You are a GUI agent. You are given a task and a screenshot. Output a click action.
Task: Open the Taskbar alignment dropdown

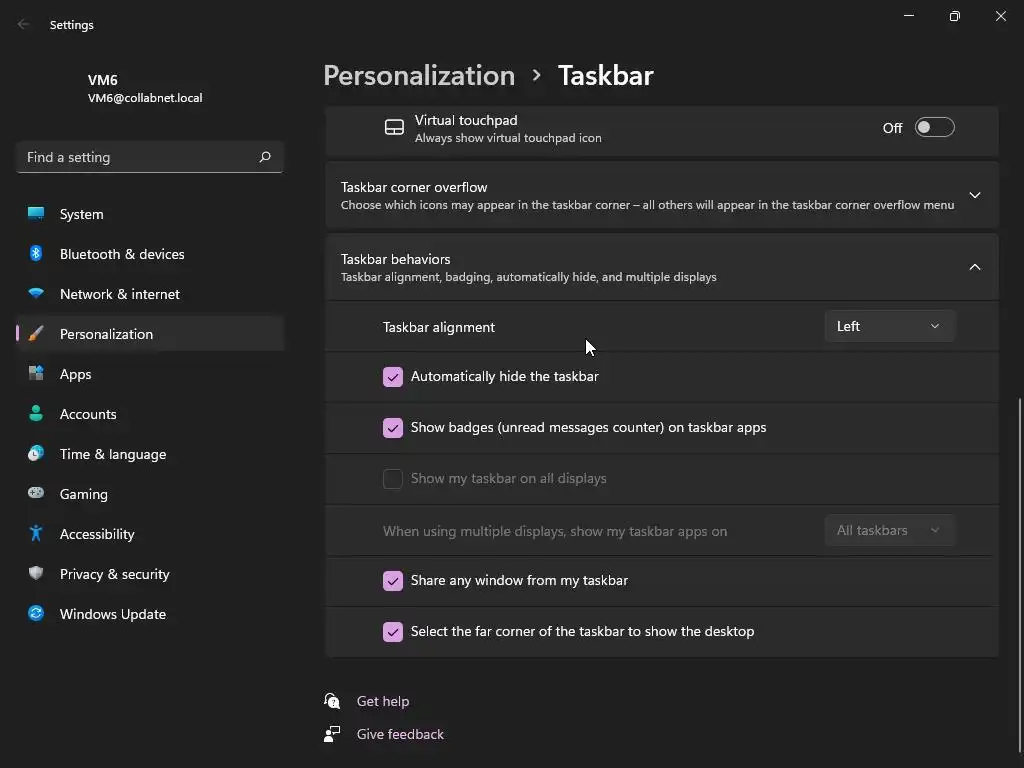click(889, 326)
